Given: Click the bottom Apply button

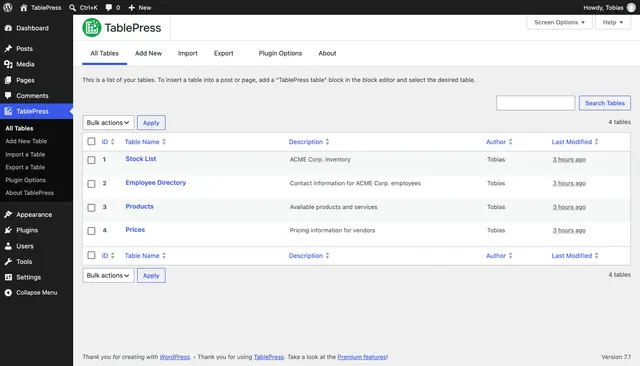Looking at the screenshot, I should [151, 275].
